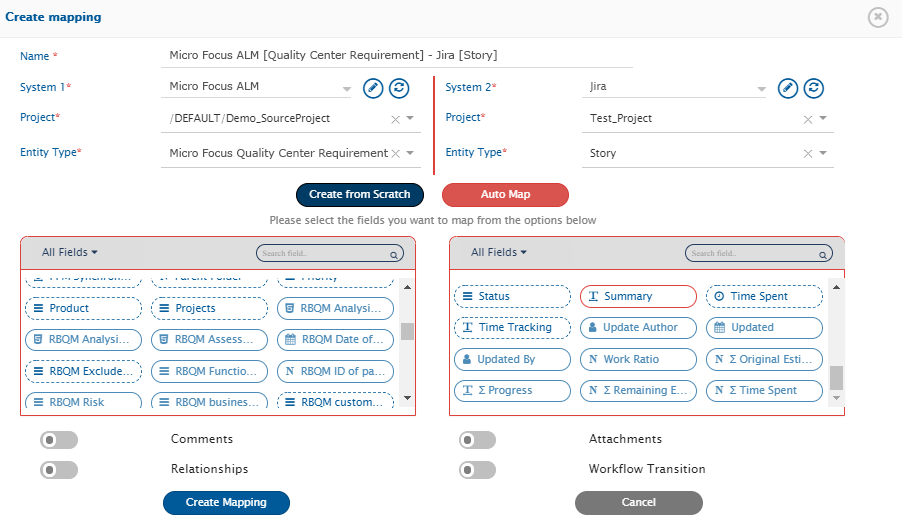Image resolution: width=902 pixels, height=531 pixels.
Task: Click the search magnifier in the left fields panel
Action: pyautogui.click(x=395, y=255)
